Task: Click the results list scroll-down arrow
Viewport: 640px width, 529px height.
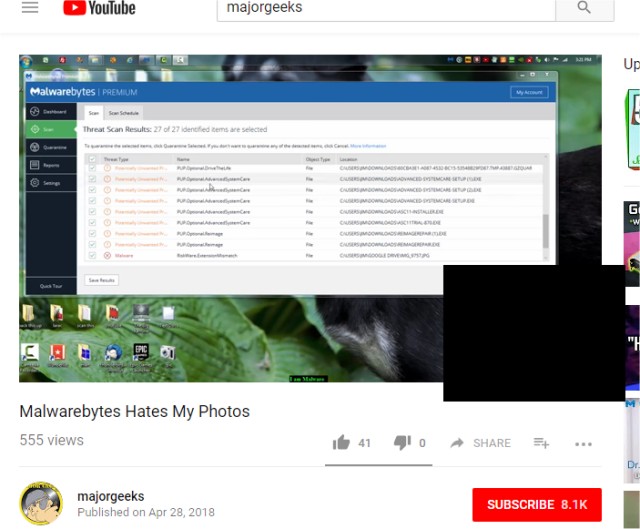Action: pyautogui.click(x=545, y=258)
